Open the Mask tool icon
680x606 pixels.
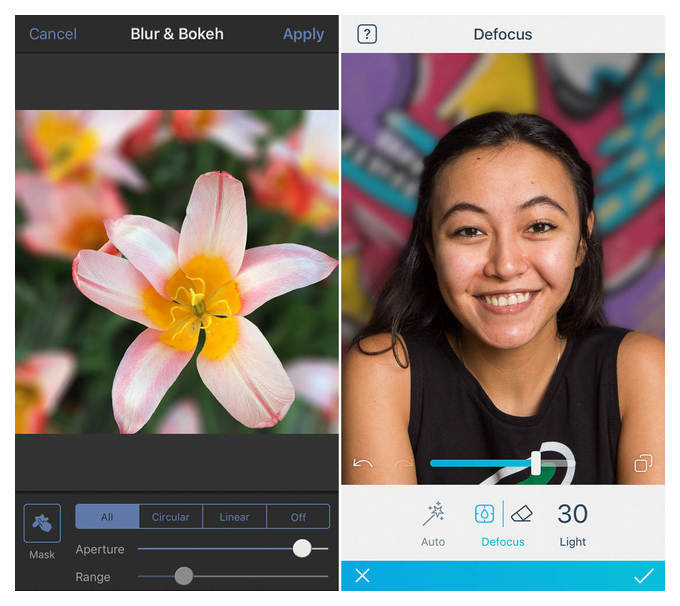coord(42,523)
